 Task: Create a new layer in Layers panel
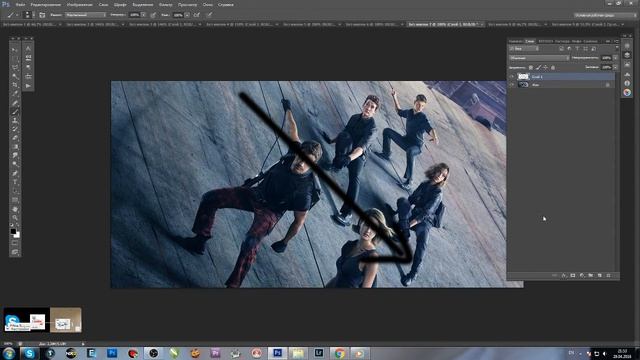coord(600,276)
